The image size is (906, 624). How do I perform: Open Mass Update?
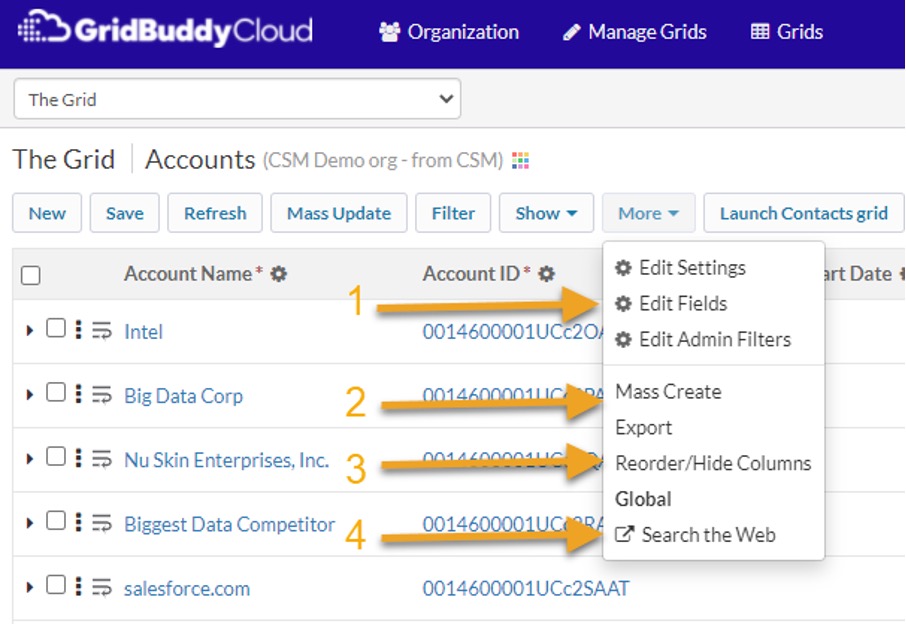click(x=339, y=213)
